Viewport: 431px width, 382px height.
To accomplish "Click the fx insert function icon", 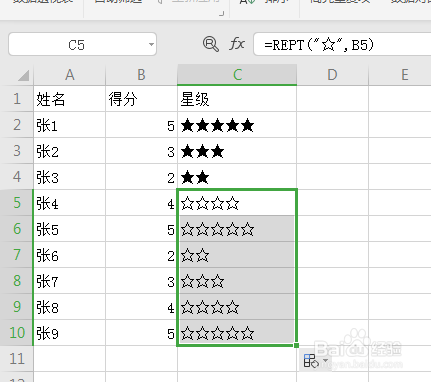I will 237,44.
